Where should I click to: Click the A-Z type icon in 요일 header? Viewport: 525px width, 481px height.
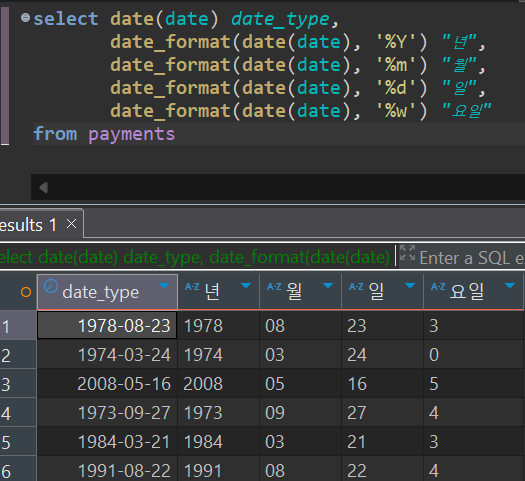[x=438, y=287]
